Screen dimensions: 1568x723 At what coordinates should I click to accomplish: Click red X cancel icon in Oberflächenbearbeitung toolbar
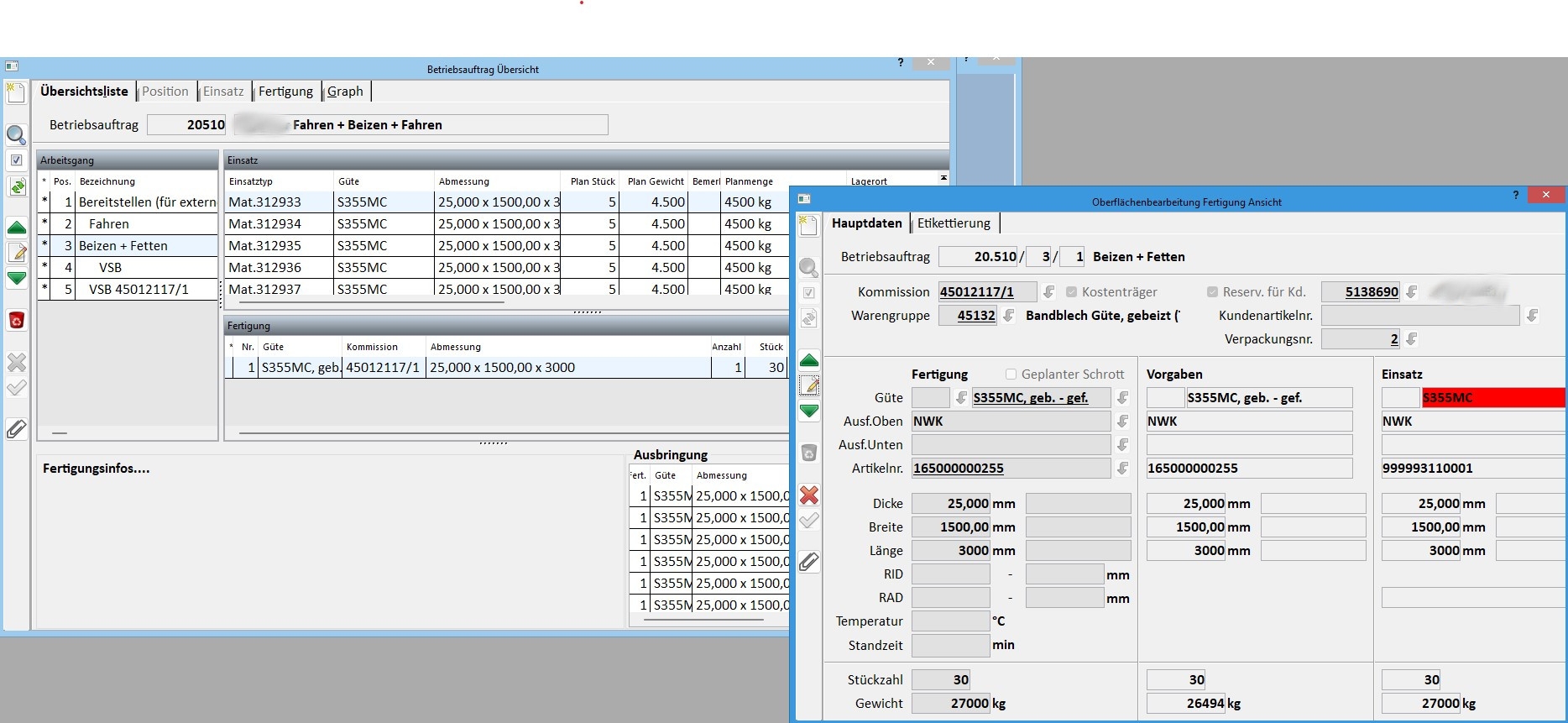coord(808,495)
